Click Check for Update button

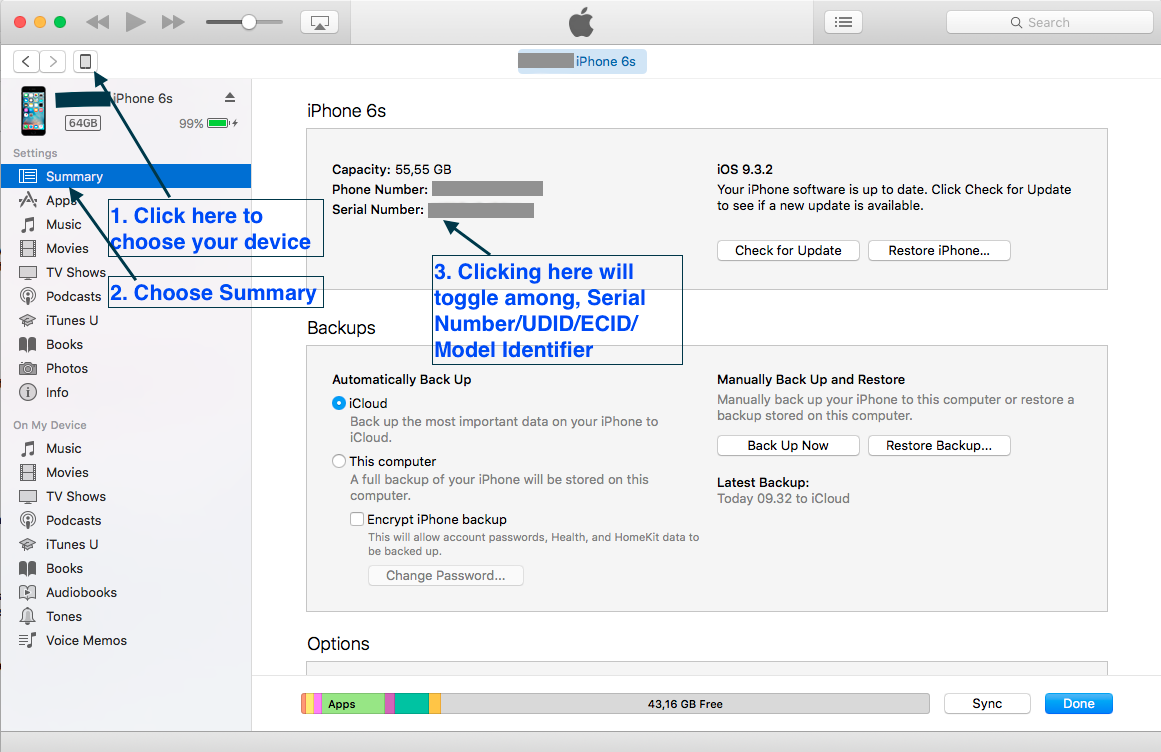click(x=788, y=250)
